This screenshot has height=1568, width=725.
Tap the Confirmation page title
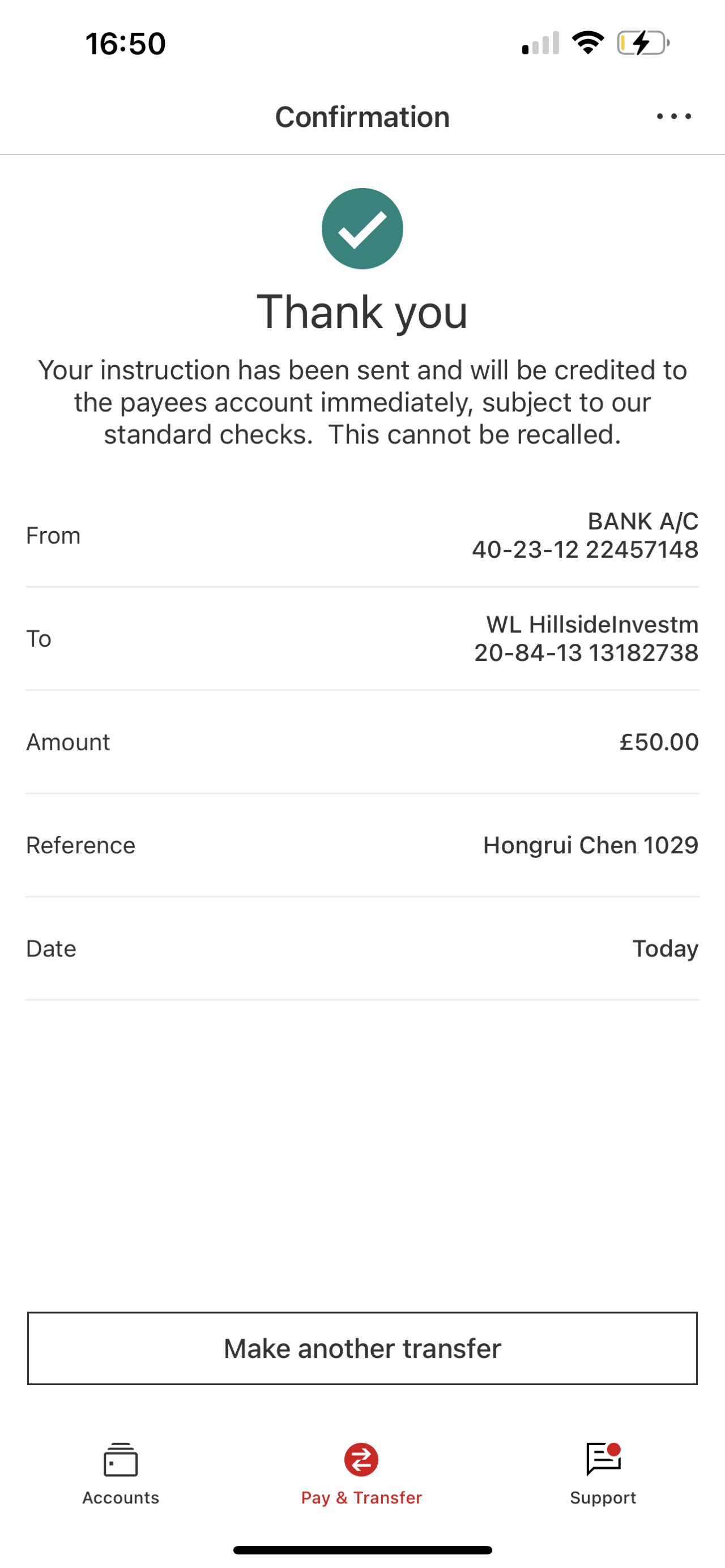pos(362,117)
